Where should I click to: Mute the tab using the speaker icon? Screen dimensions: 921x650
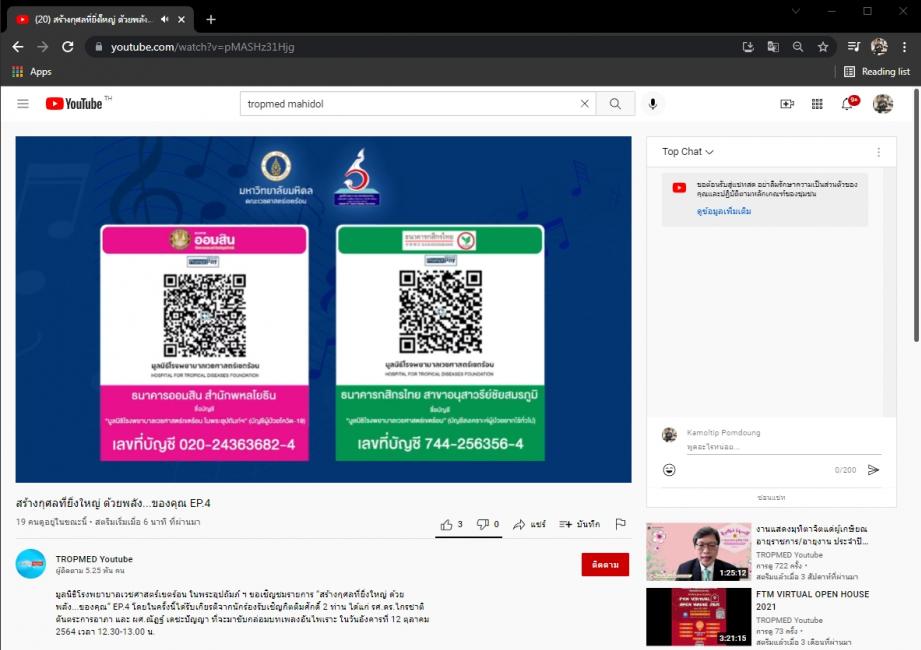coord(164,19)
